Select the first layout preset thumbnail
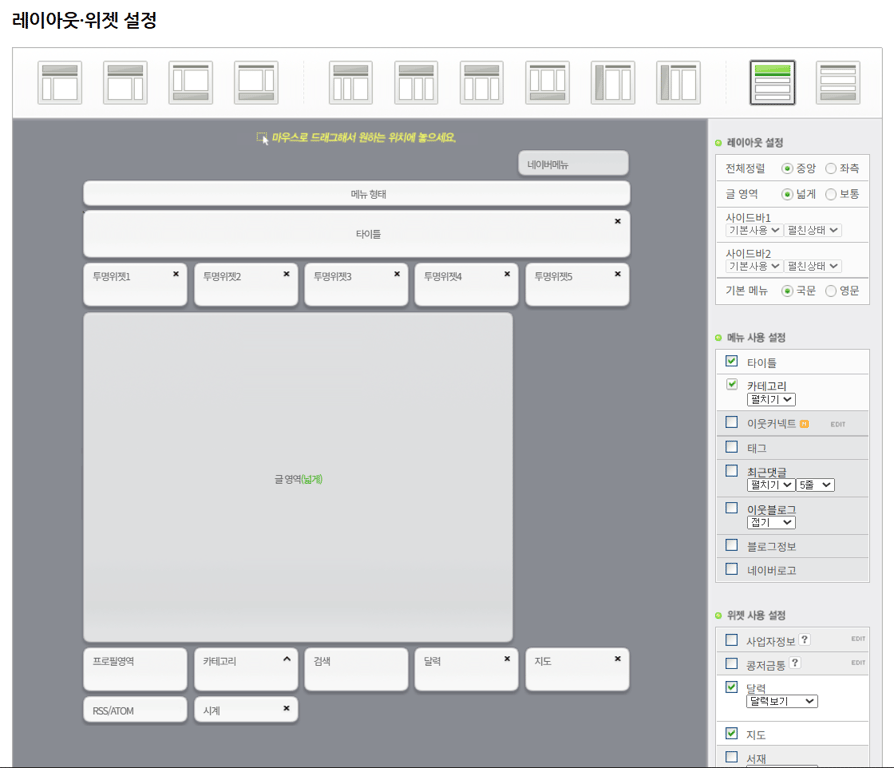This screenshot has height=768, width=894. click(60, 84)
